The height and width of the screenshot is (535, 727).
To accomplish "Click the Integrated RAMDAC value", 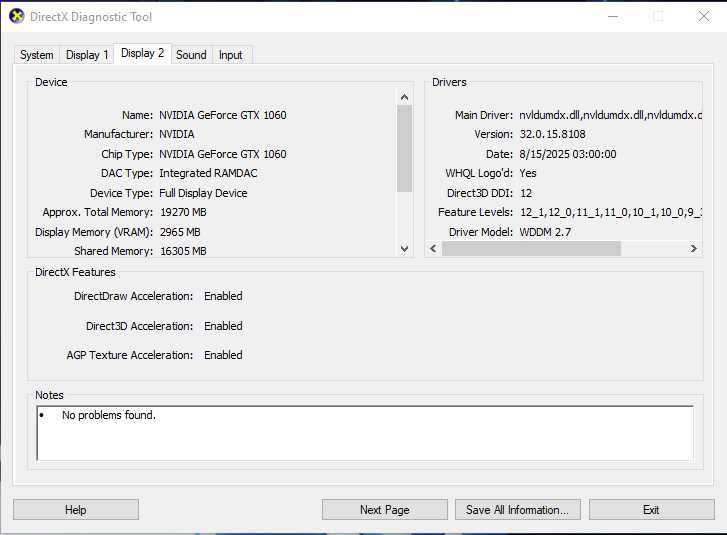I will click(x=208, y=173).
